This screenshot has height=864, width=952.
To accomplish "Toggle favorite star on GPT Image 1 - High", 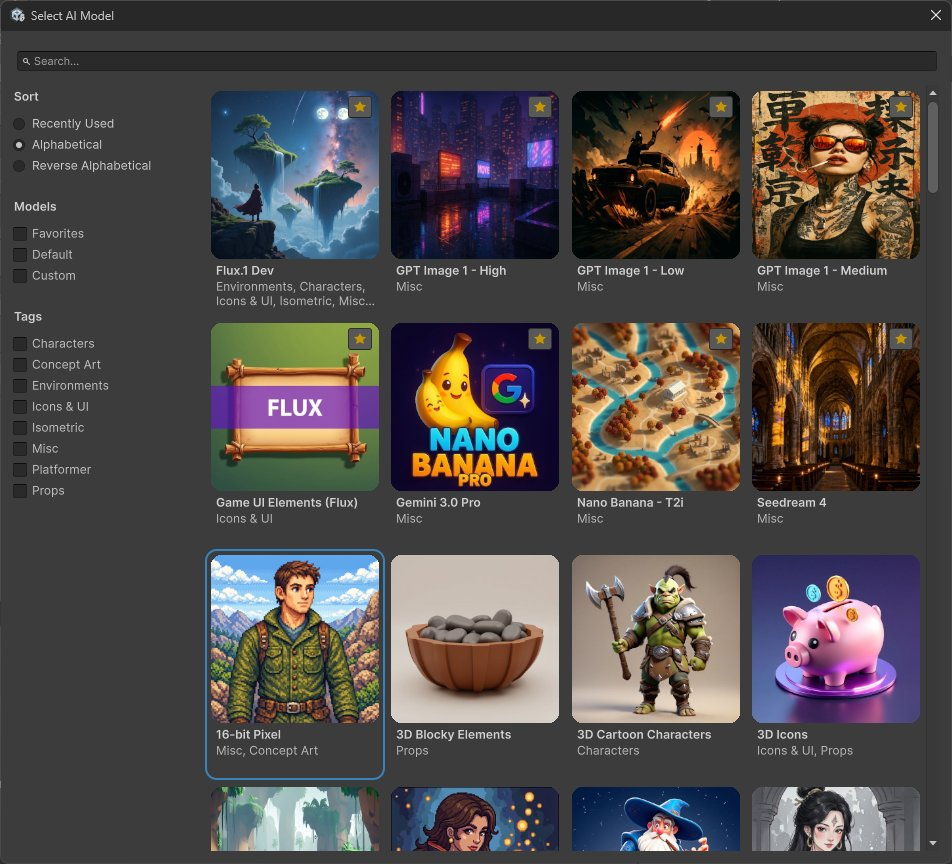I will [540, 107].
